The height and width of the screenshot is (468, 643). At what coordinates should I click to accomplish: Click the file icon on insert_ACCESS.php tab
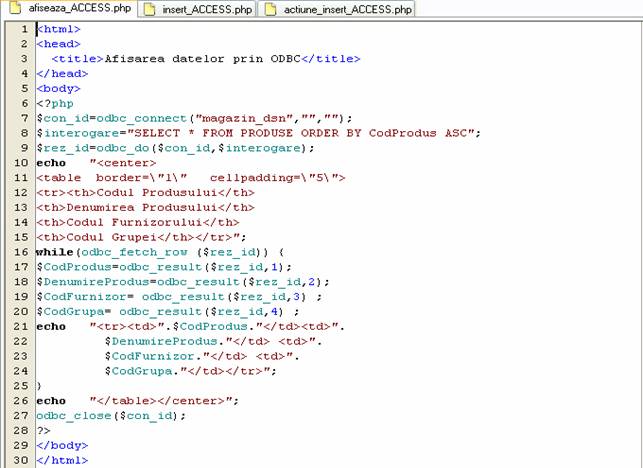[150, 9]
